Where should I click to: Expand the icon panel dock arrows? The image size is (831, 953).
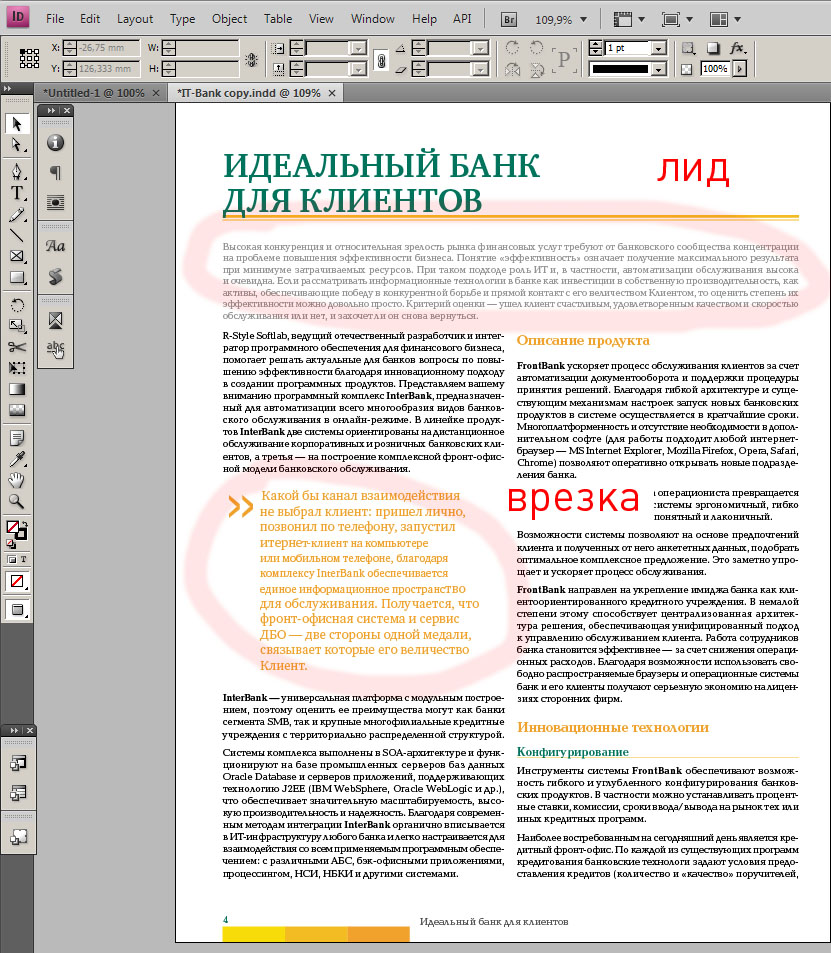pyautogui.click(x=51, y=110)
